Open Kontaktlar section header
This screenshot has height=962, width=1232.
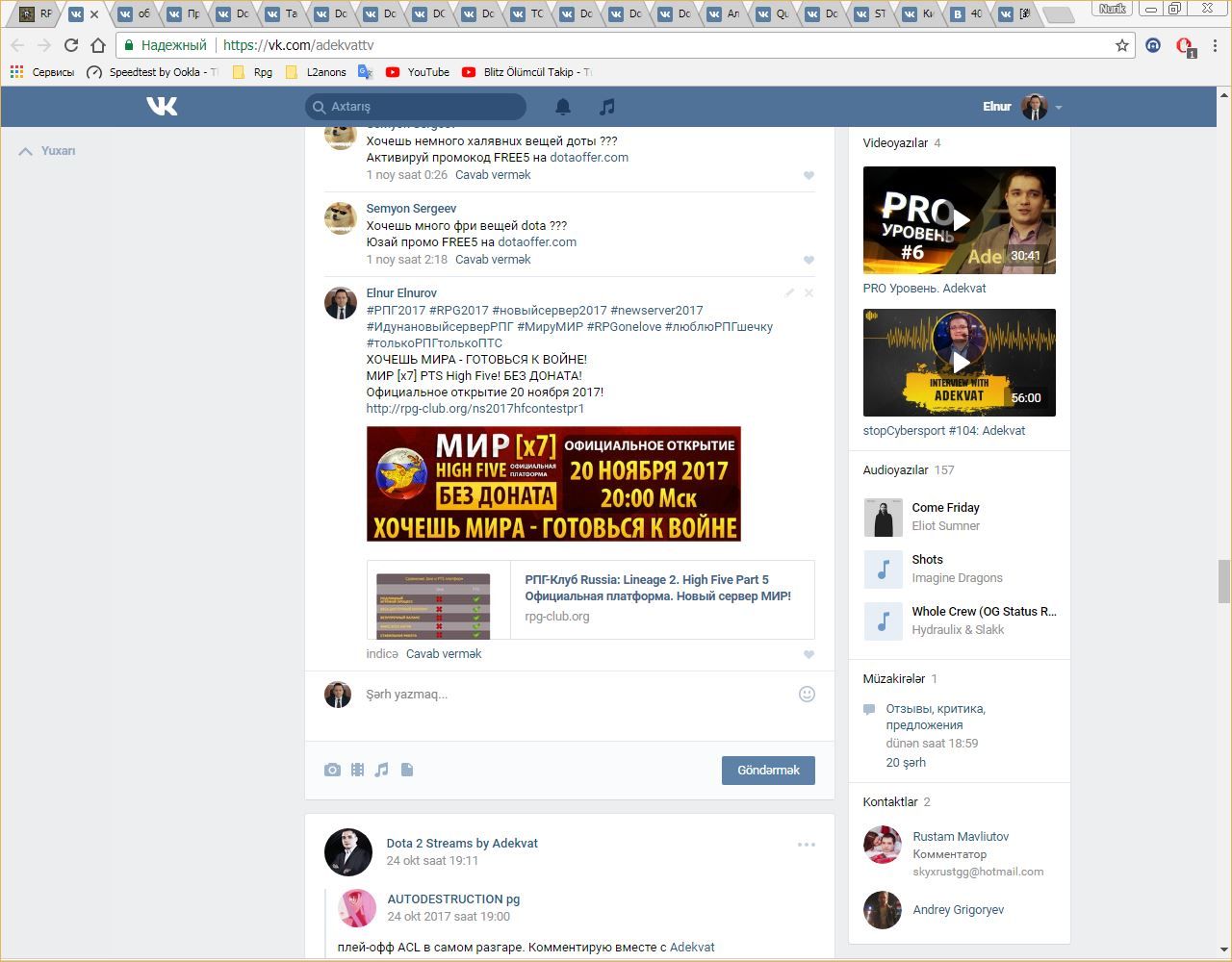(x=890, y=801)
